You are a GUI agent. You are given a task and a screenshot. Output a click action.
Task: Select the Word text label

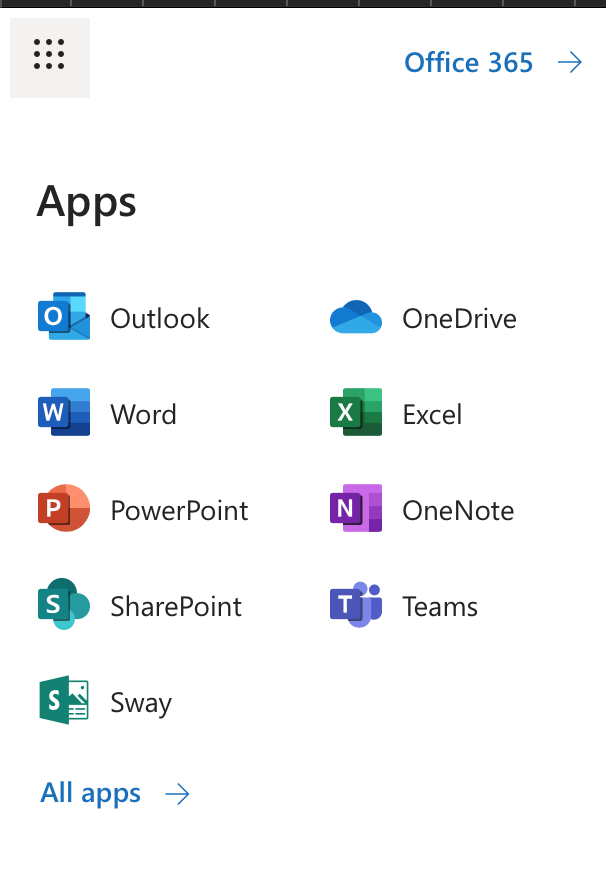coord(144,415)
